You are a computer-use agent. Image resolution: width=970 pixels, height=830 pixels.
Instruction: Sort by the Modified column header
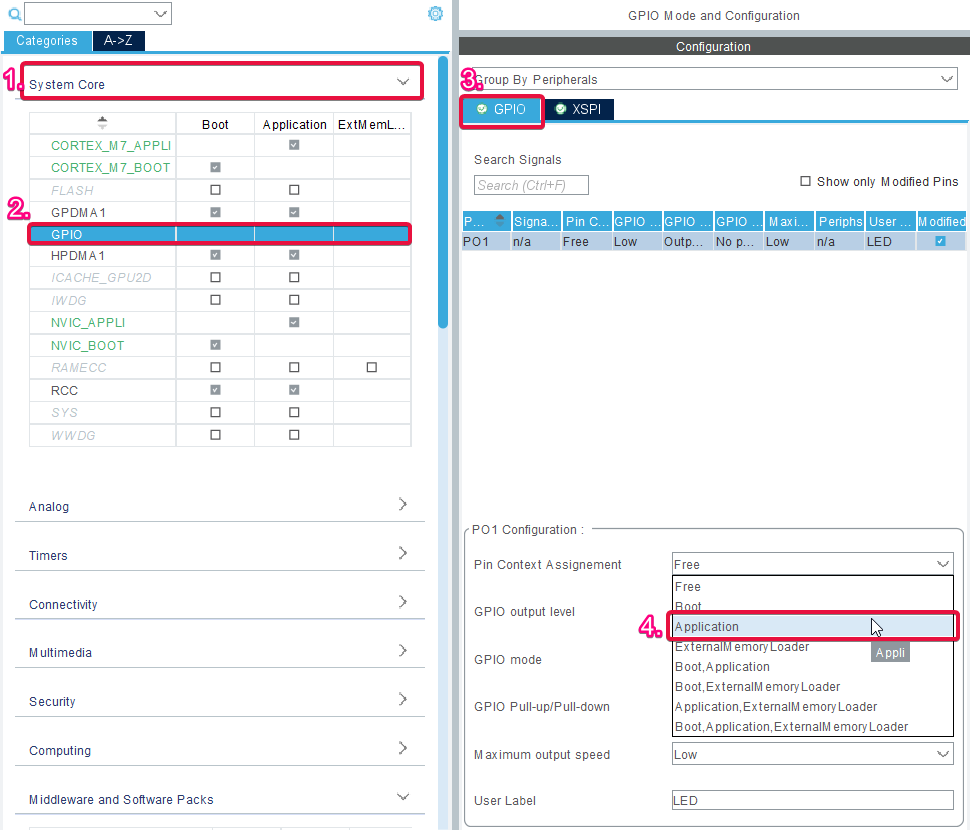pos(941,221)
